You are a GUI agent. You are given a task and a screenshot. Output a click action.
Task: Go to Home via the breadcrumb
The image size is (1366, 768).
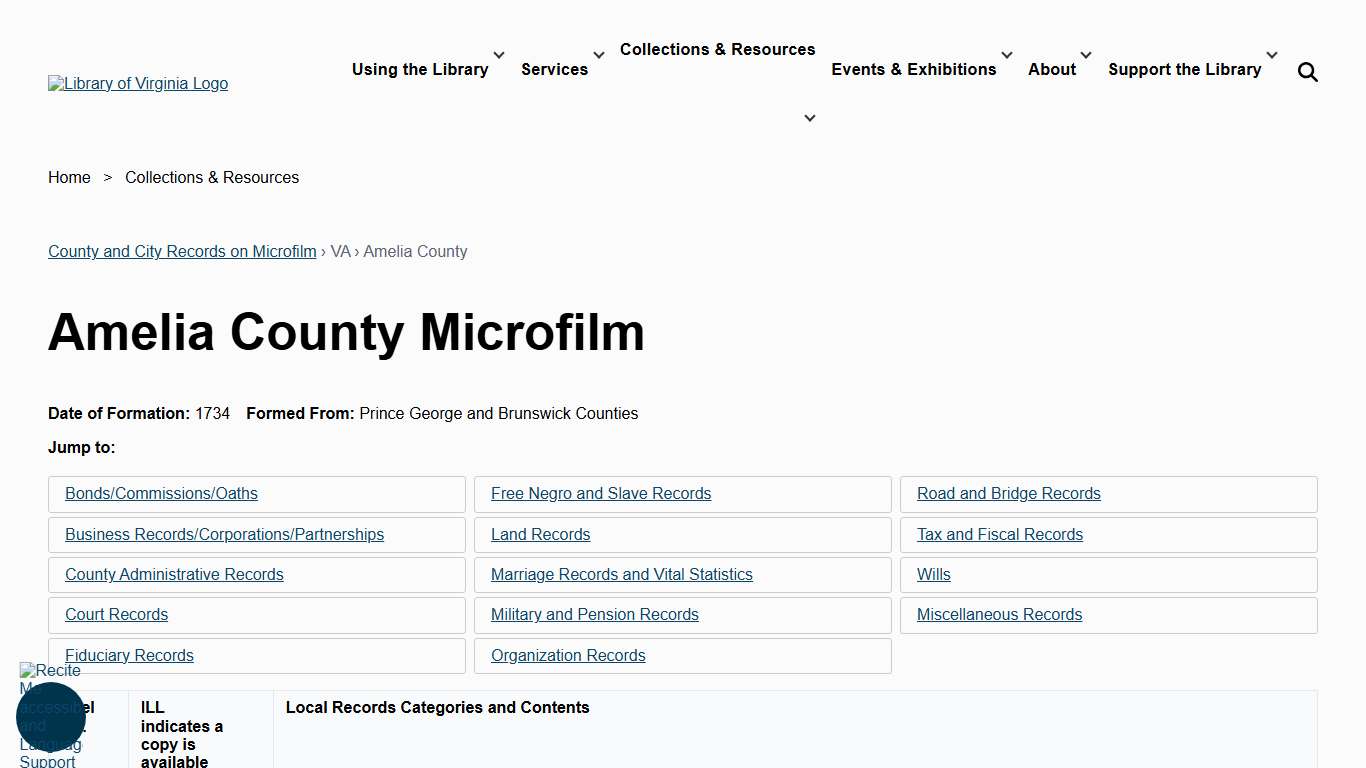point(69,177)
